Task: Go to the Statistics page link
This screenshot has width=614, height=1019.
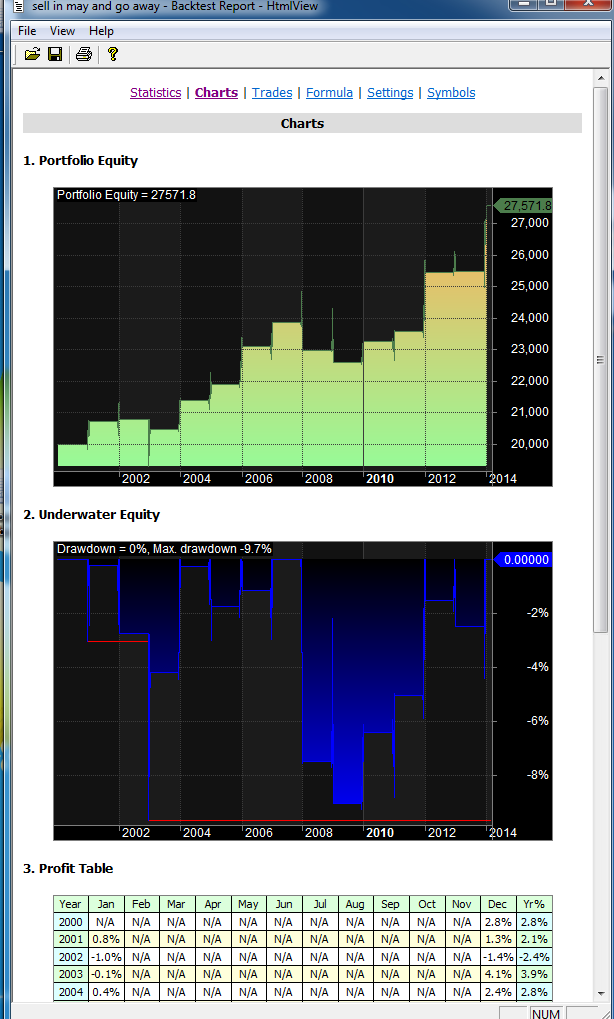Action: [155, 92]
